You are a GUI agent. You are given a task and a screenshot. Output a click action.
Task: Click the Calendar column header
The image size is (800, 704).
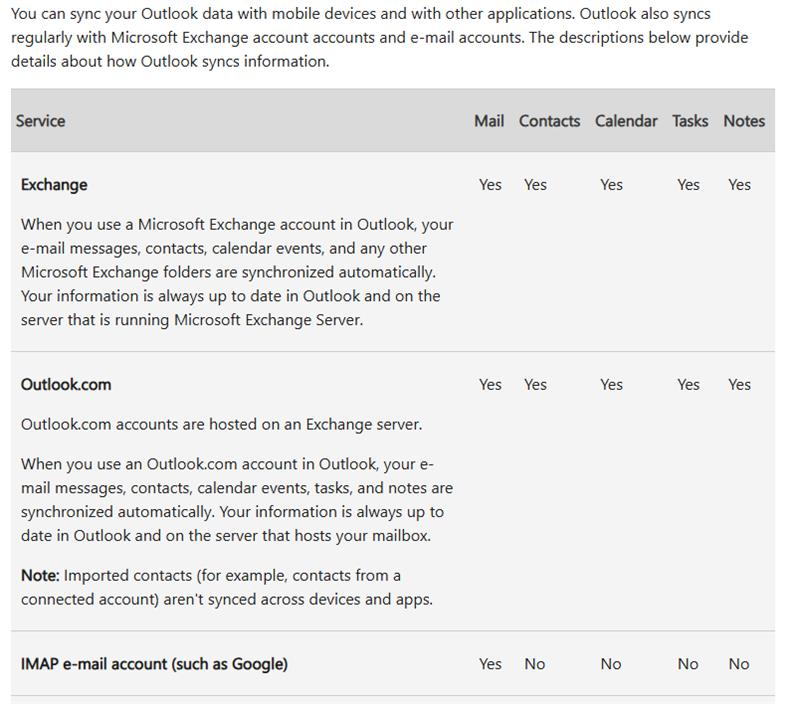click(x=626, y=121)
